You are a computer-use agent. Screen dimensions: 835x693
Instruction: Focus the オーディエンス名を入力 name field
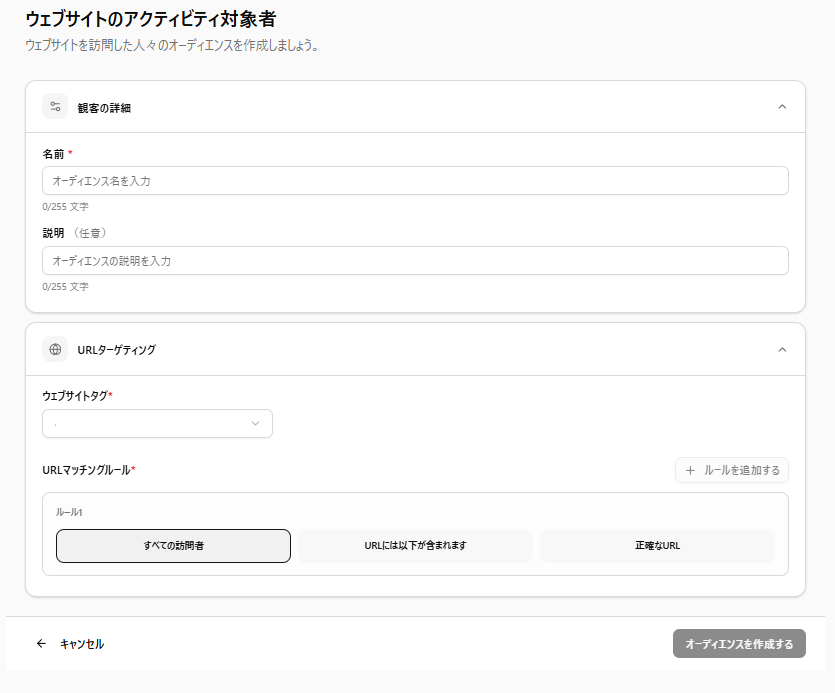coord(415,181)
